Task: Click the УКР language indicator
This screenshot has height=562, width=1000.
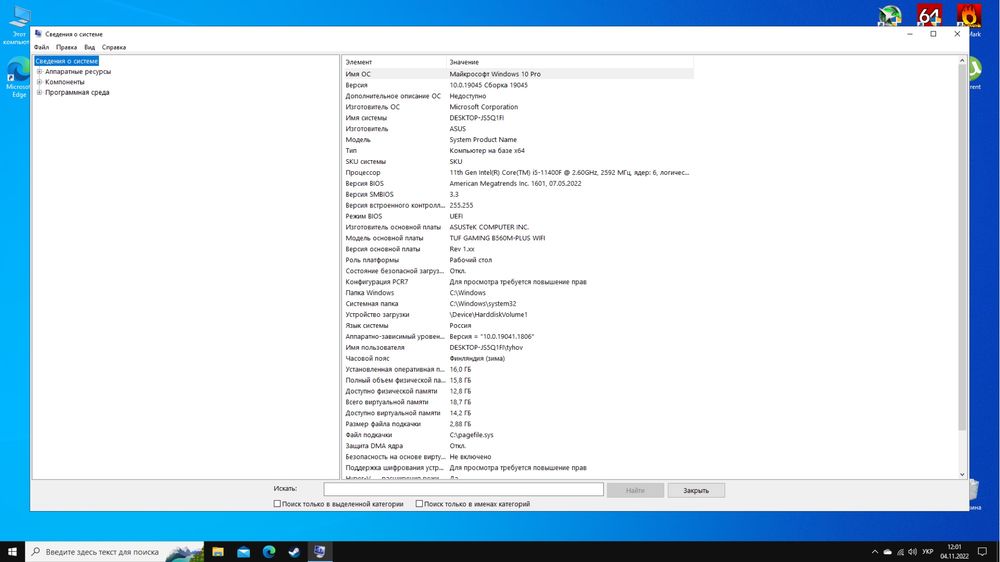Action: [928, 552]
